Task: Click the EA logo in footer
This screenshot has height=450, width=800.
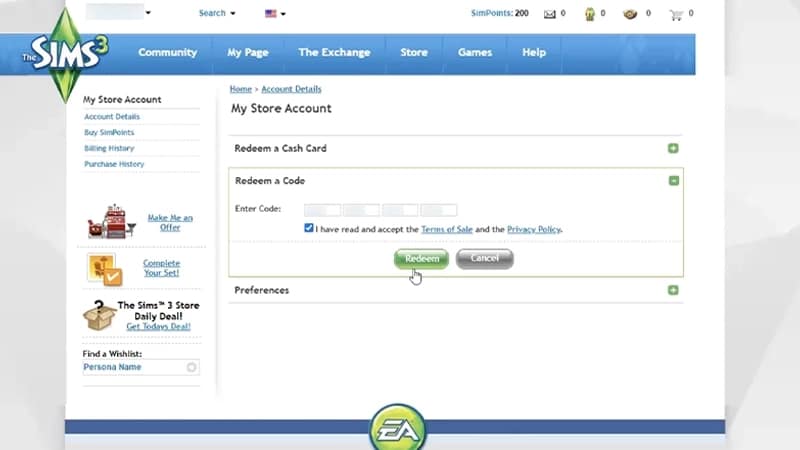Action: point(398,428)
